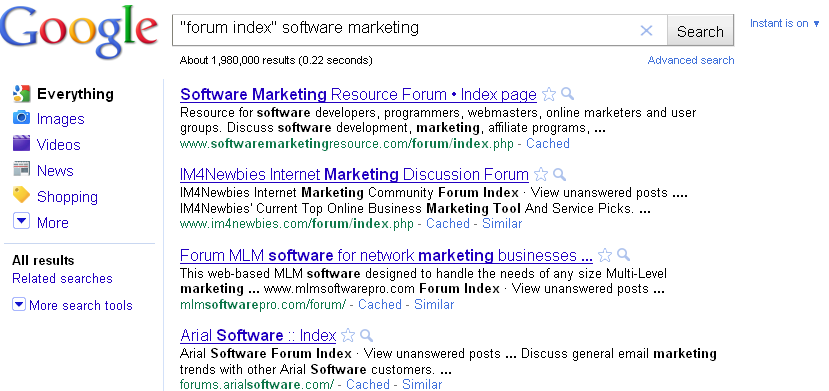Select the Everything search category
This screenshot has height=391, width=829.
click(75, 94)
